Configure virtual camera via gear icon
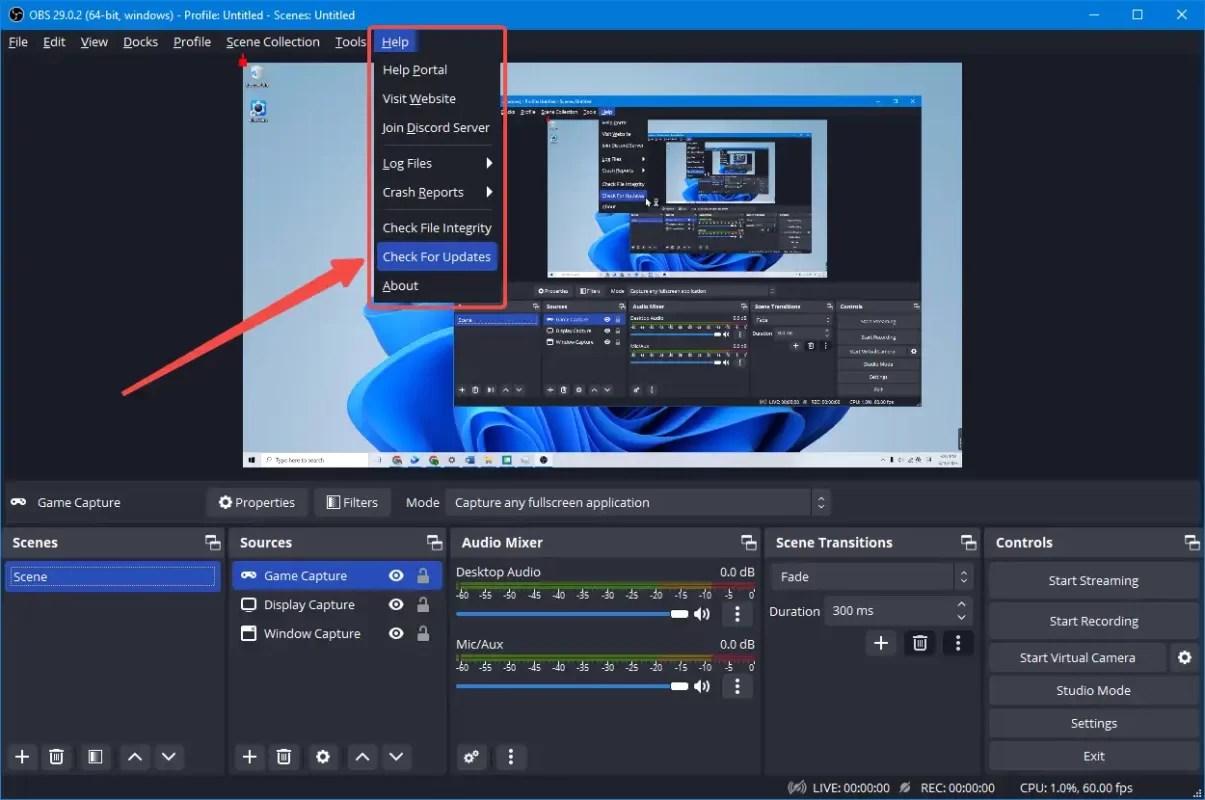Image resolution: width=1205 pixels, height=800 pixels. [1185, 657]
